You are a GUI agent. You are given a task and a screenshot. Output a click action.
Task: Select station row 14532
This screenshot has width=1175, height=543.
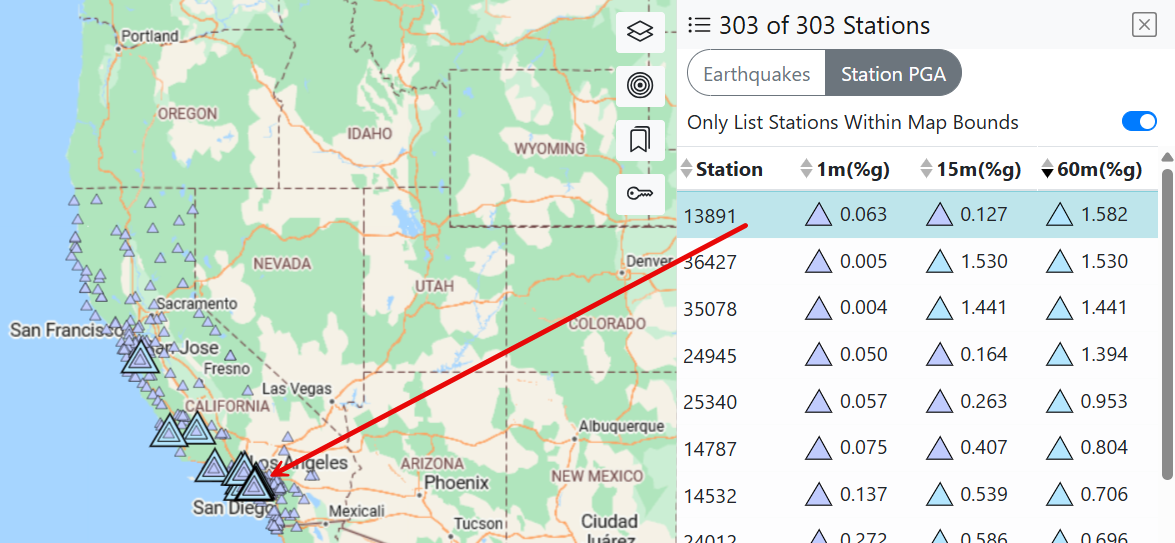(917, 495)
